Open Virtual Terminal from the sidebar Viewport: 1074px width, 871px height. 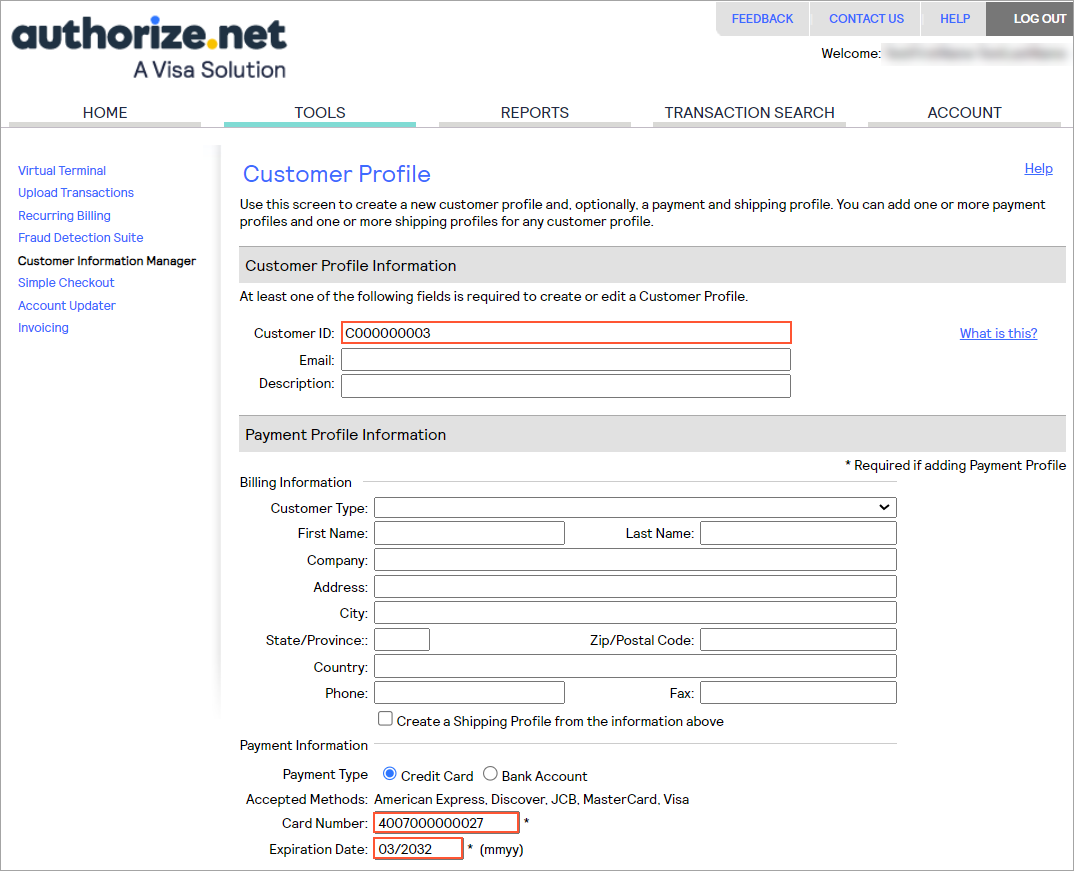62,171
